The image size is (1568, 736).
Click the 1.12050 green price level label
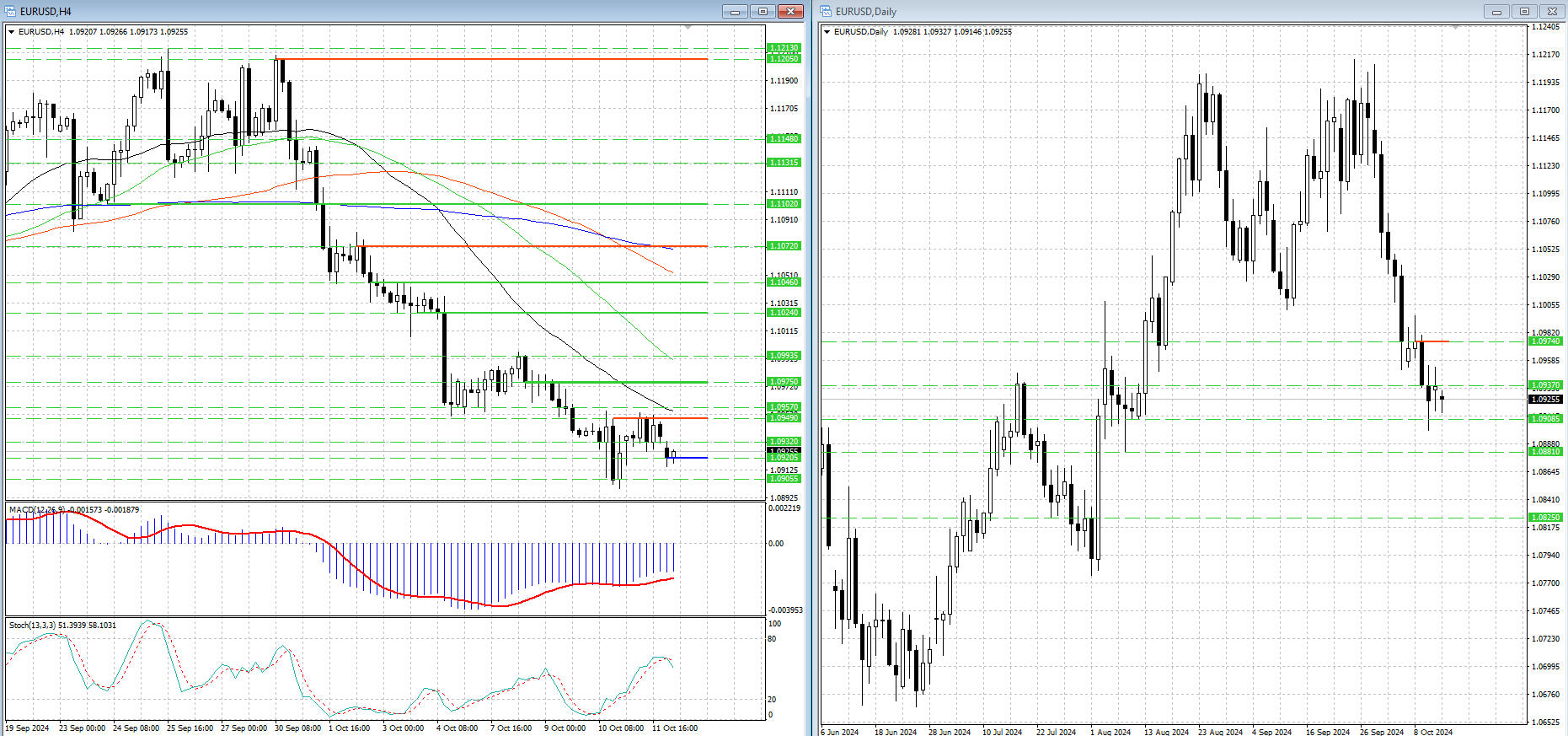click(784, 59)
